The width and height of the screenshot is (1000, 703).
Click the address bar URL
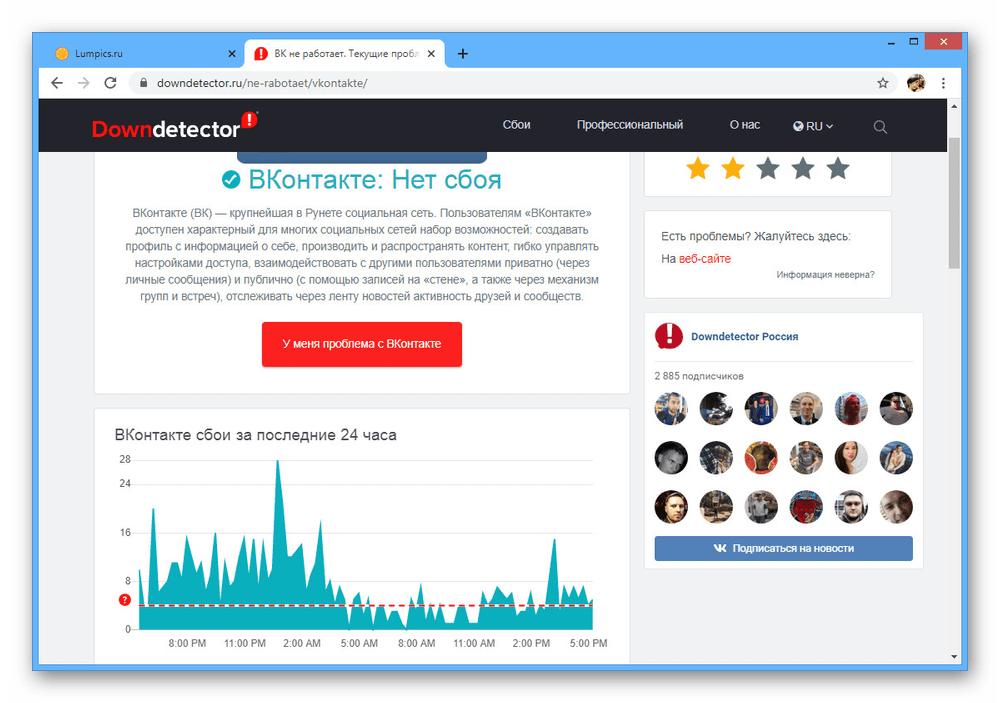[262, 83]
